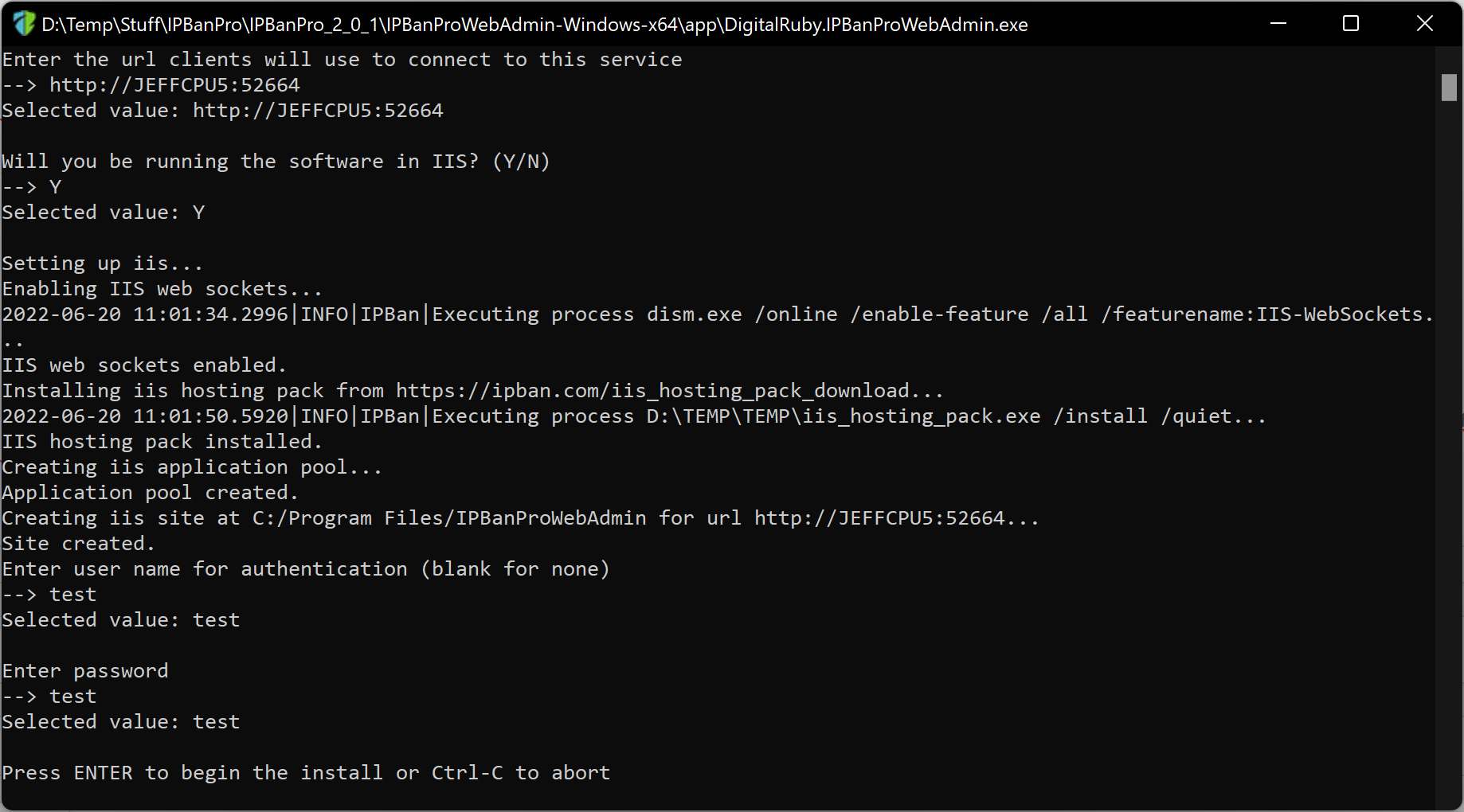This screenshot has width=1464, height=812.
Task: Click the empty scrollbar track below the thumb
Action: pyautogui.click(x=1449, y=454)
